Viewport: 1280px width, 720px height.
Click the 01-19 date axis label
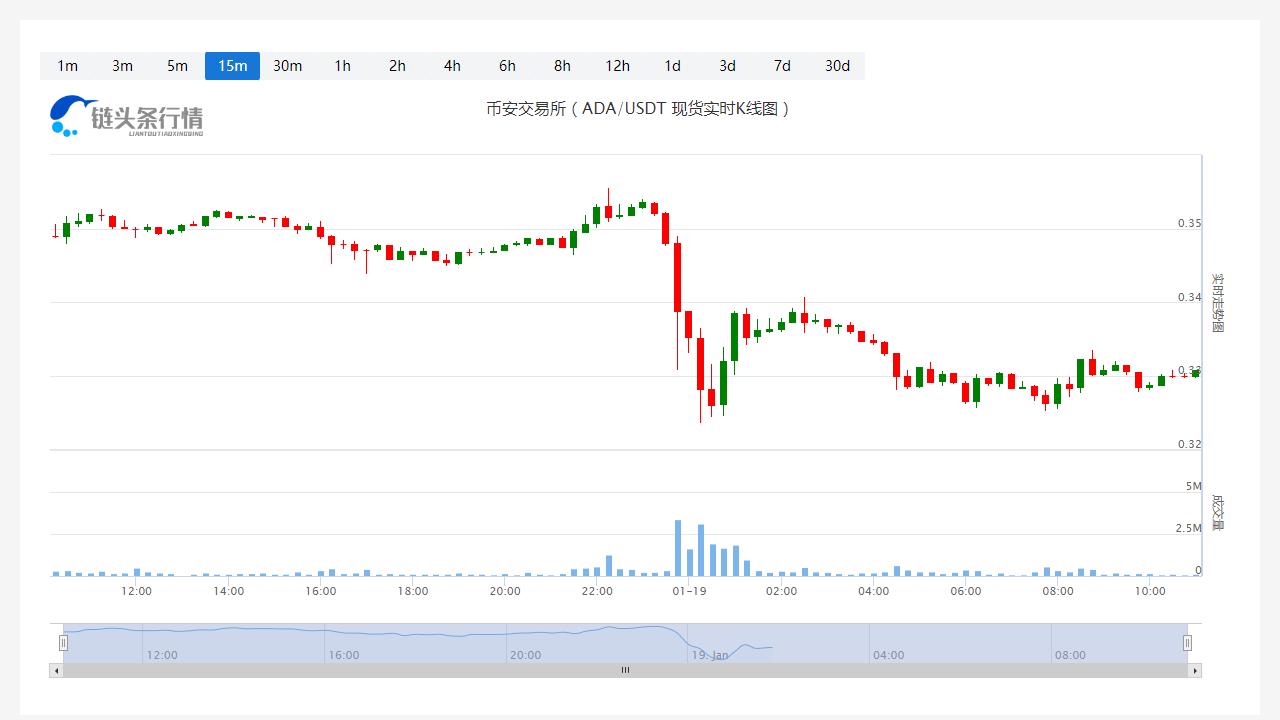(x=689, y=591)
